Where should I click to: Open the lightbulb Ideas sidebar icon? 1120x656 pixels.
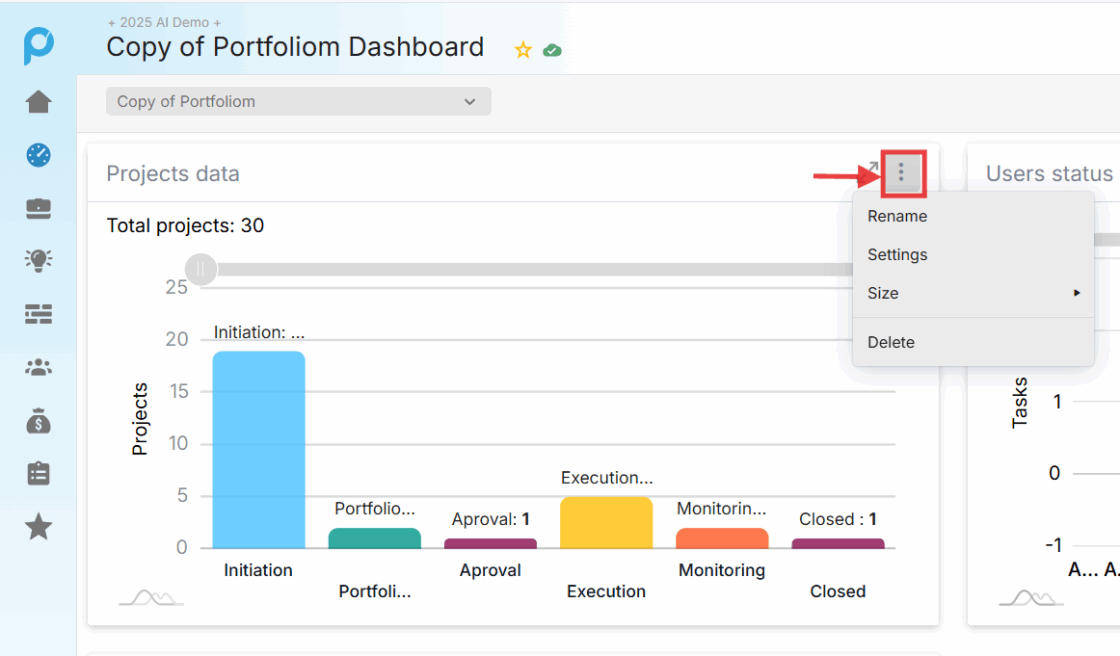click(x=38, y=261)
